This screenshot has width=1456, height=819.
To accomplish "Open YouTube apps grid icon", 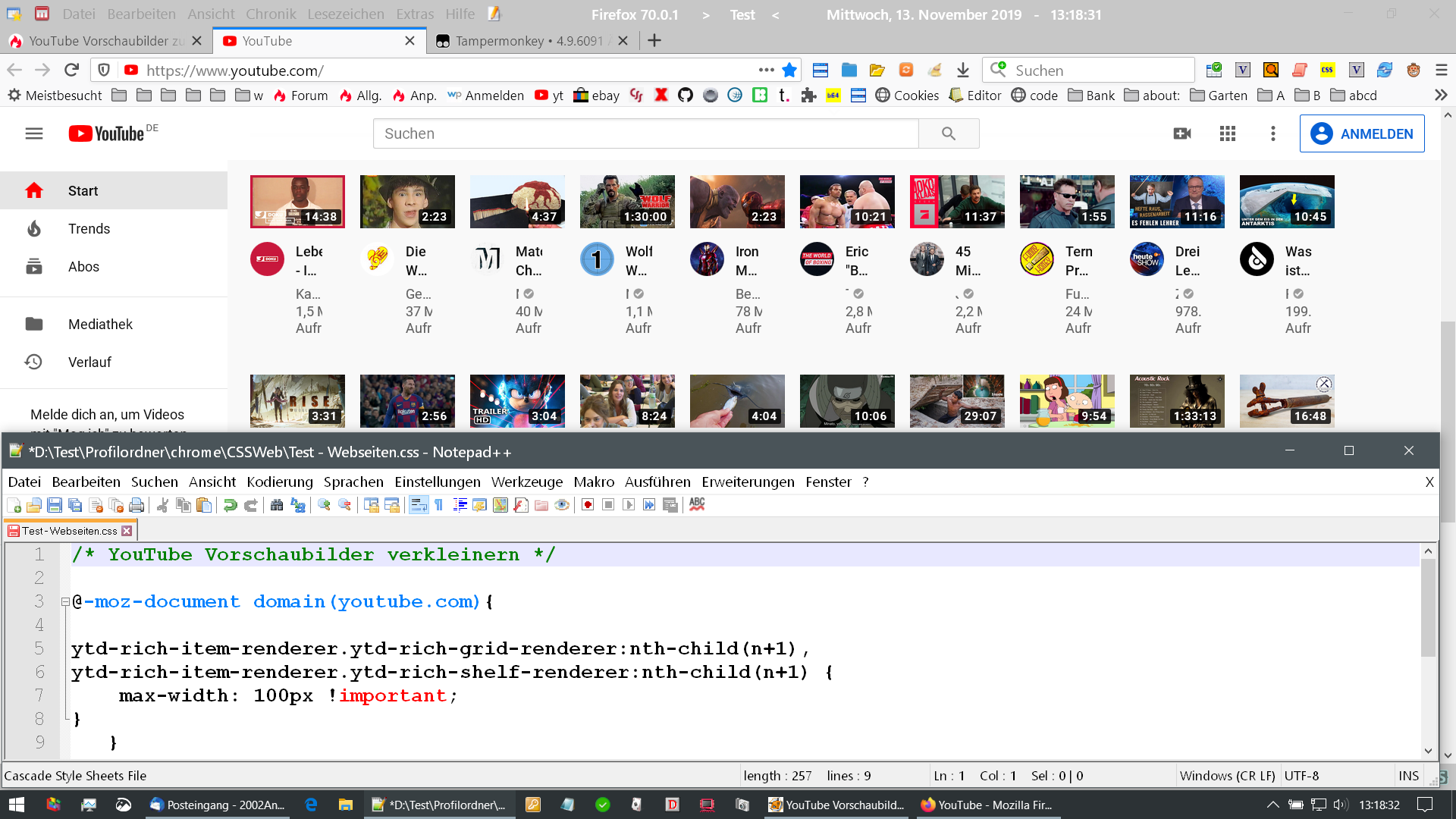I will 1228,133.
